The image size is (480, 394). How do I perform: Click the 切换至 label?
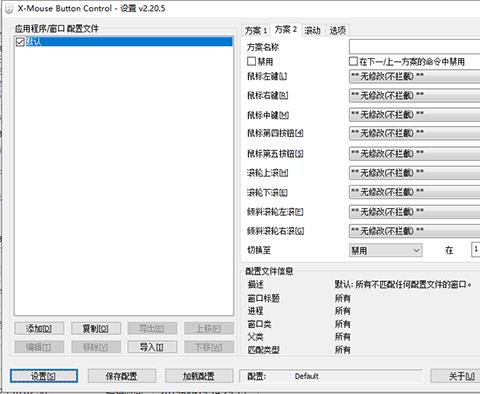259,250
